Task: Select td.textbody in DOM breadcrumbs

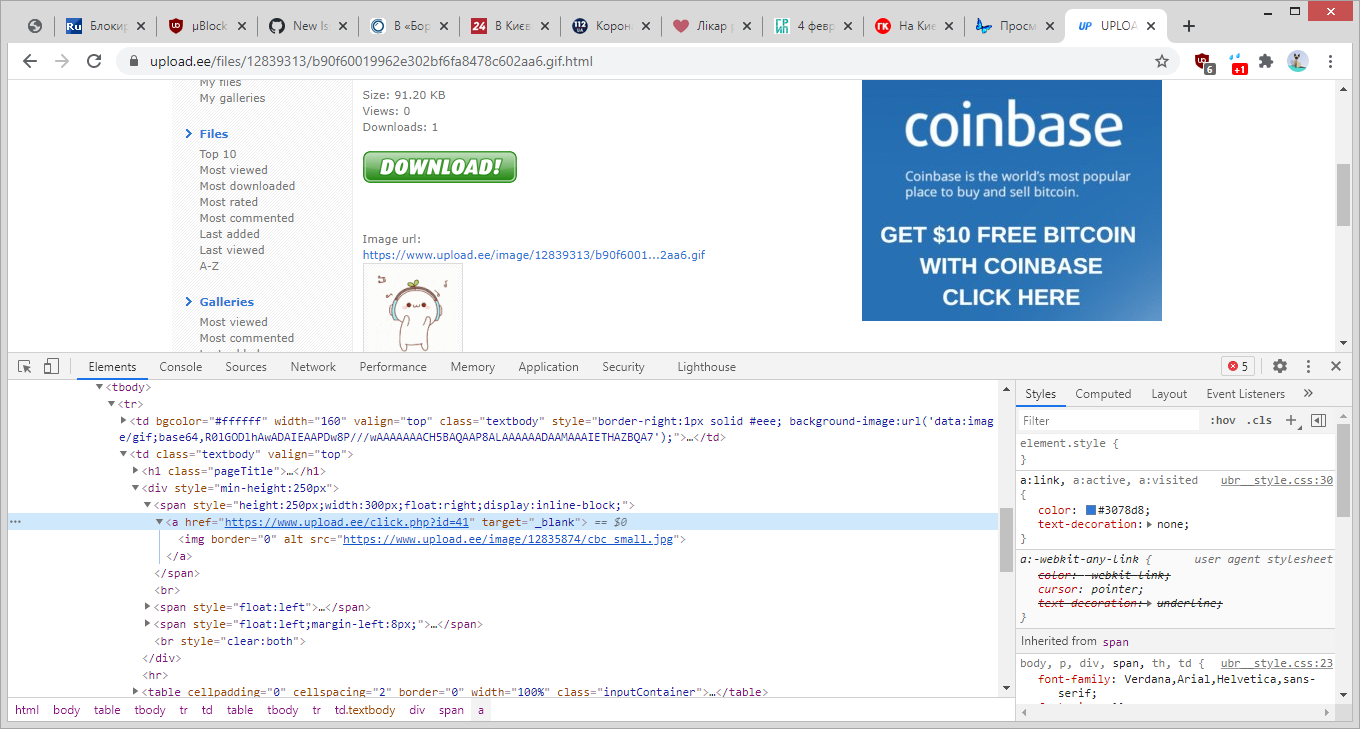Action: coord(364,710)
